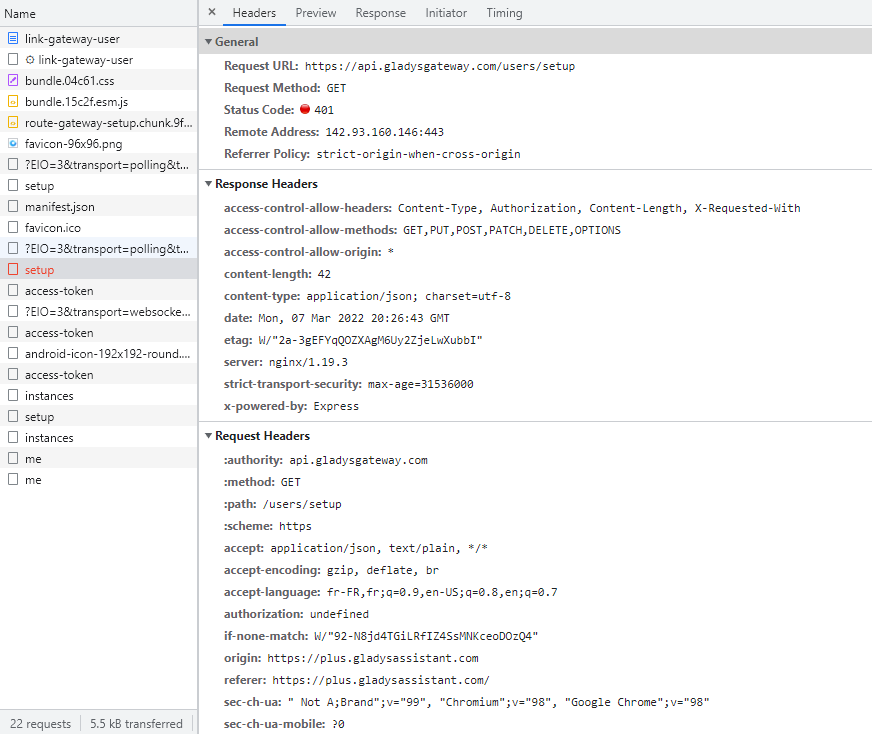Screen dimensions: 872x734
Task: Select the bundle.15c2f.esm.js request
Action: click(99, 102)
